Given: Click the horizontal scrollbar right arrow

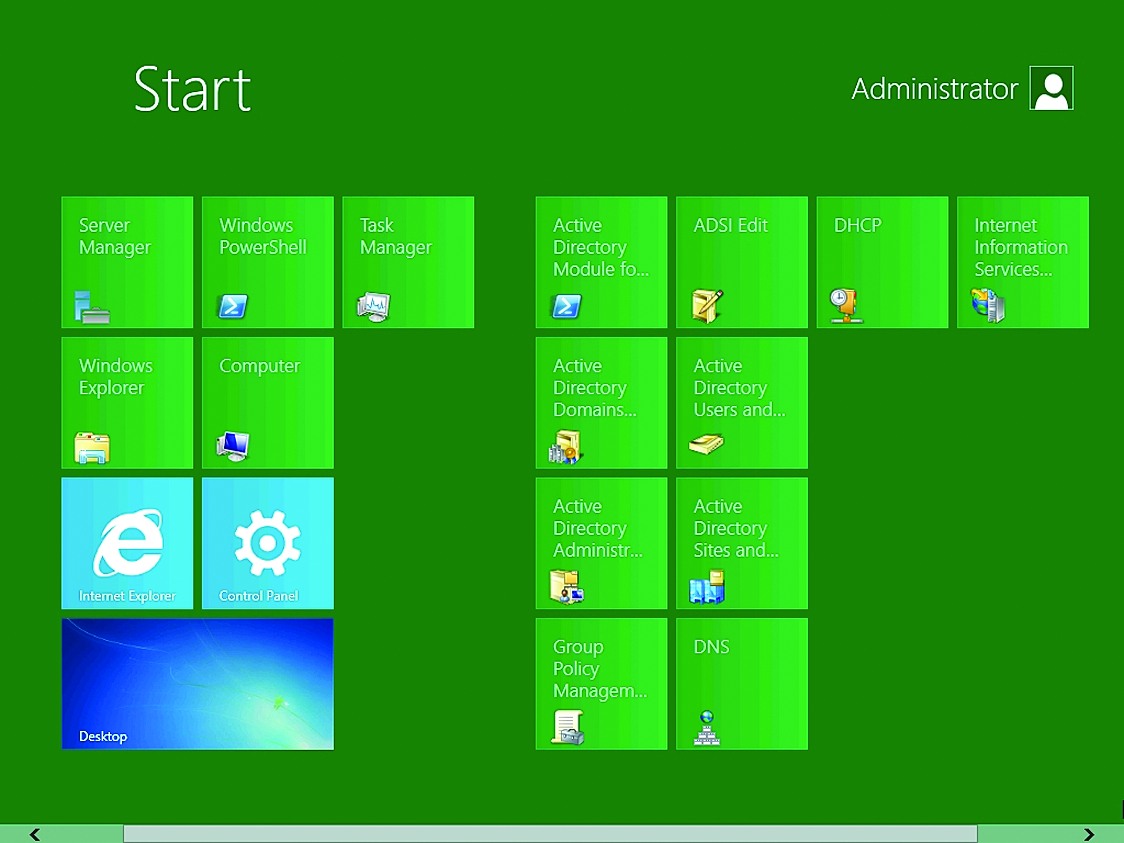Looking at the screenshot, I should (x=1089, y=834).
